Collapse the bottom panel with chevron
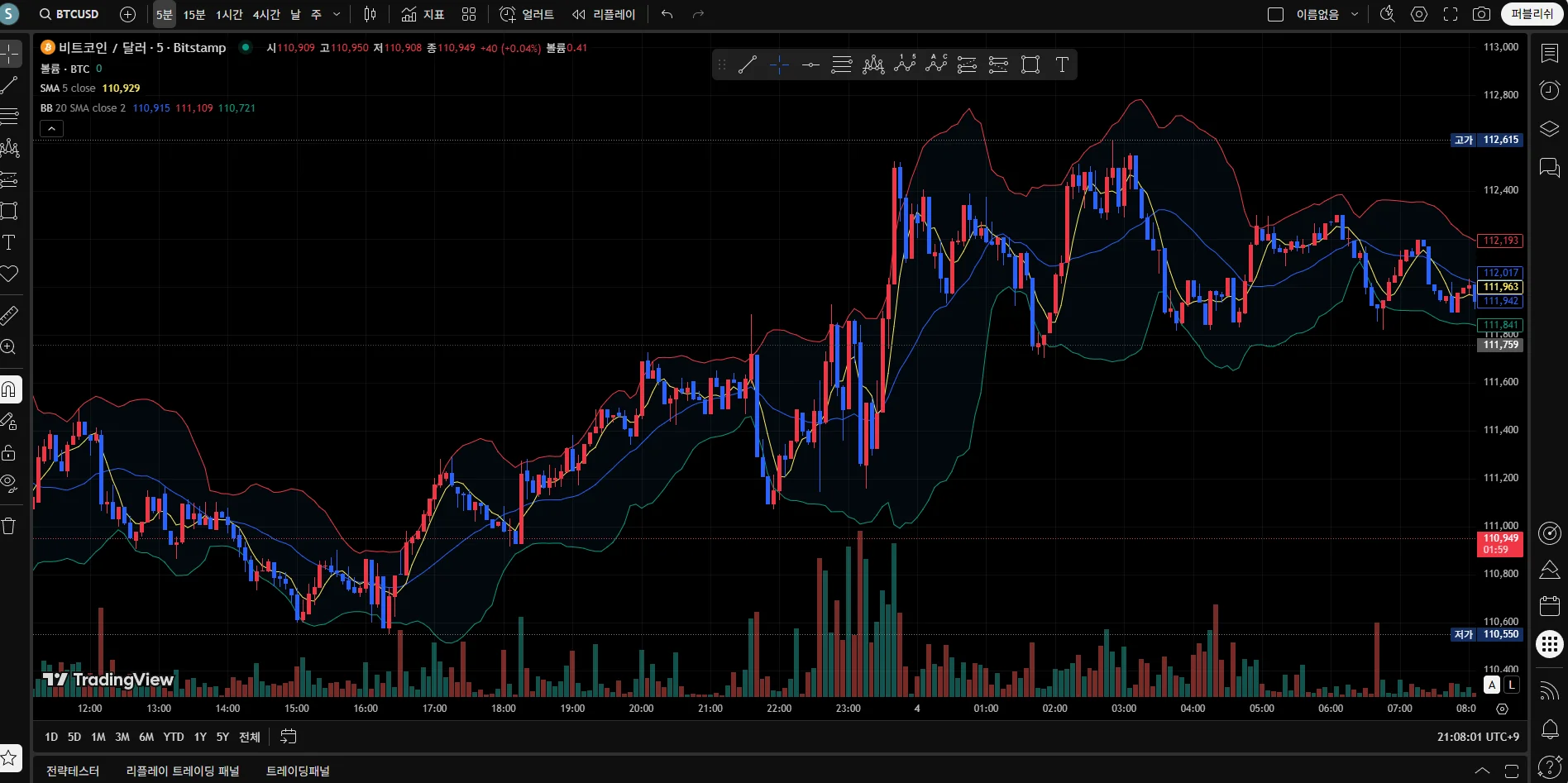Viewport: 1568px width, 783px height. pyautogui.click(x=1483, y=771)
